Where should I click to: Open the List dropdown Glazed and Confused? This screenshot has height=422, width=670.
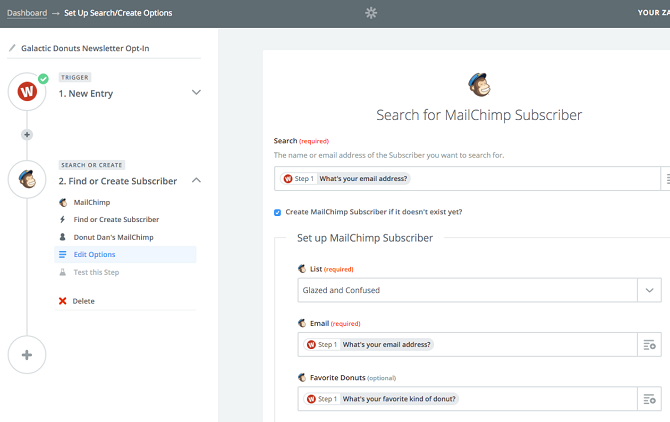click(479, 290)
